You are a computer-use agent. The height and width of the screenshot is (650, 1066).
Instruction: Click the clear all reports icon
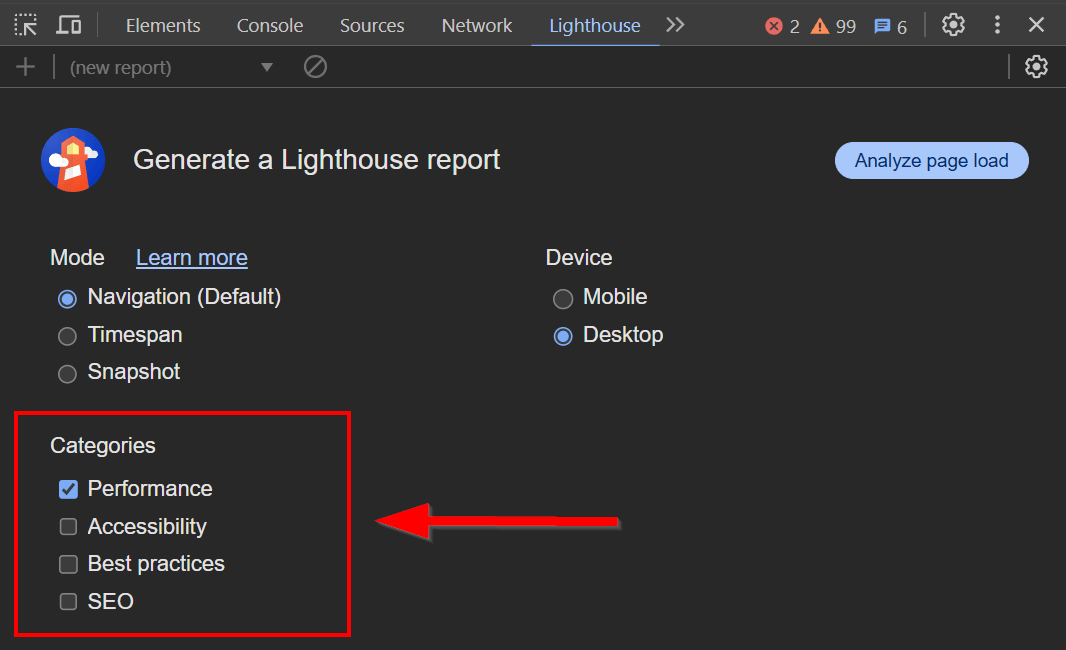click(315, 67)
